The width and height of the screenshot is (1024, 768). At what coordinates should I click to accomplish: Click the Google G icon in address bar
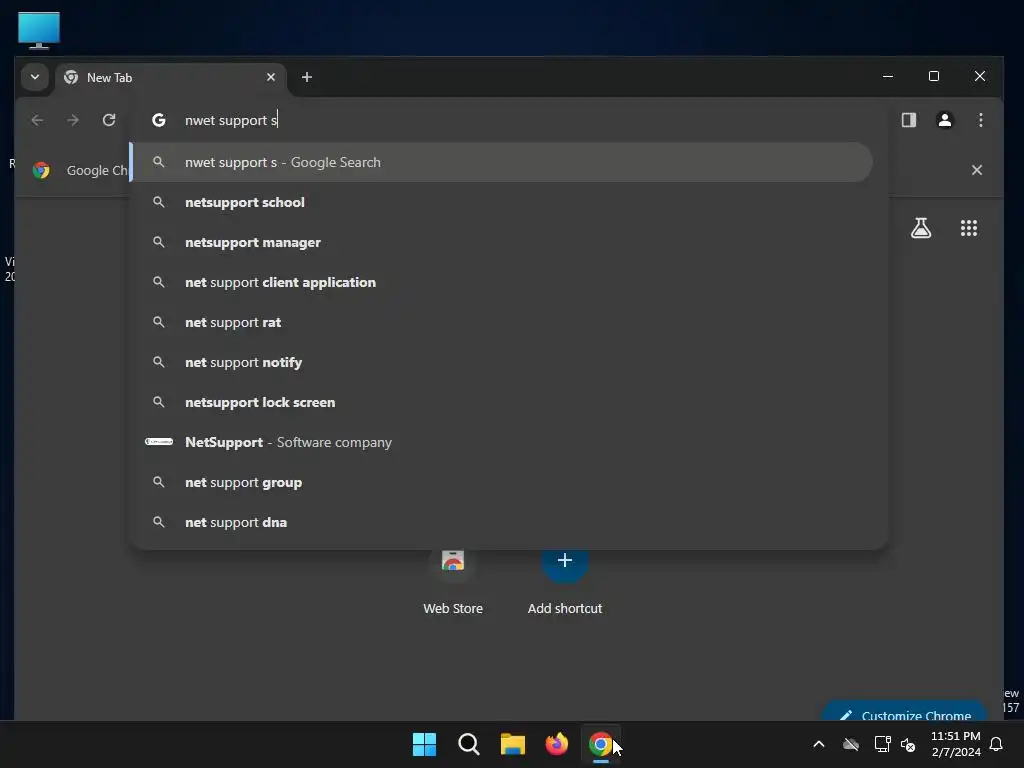point(159,120)
